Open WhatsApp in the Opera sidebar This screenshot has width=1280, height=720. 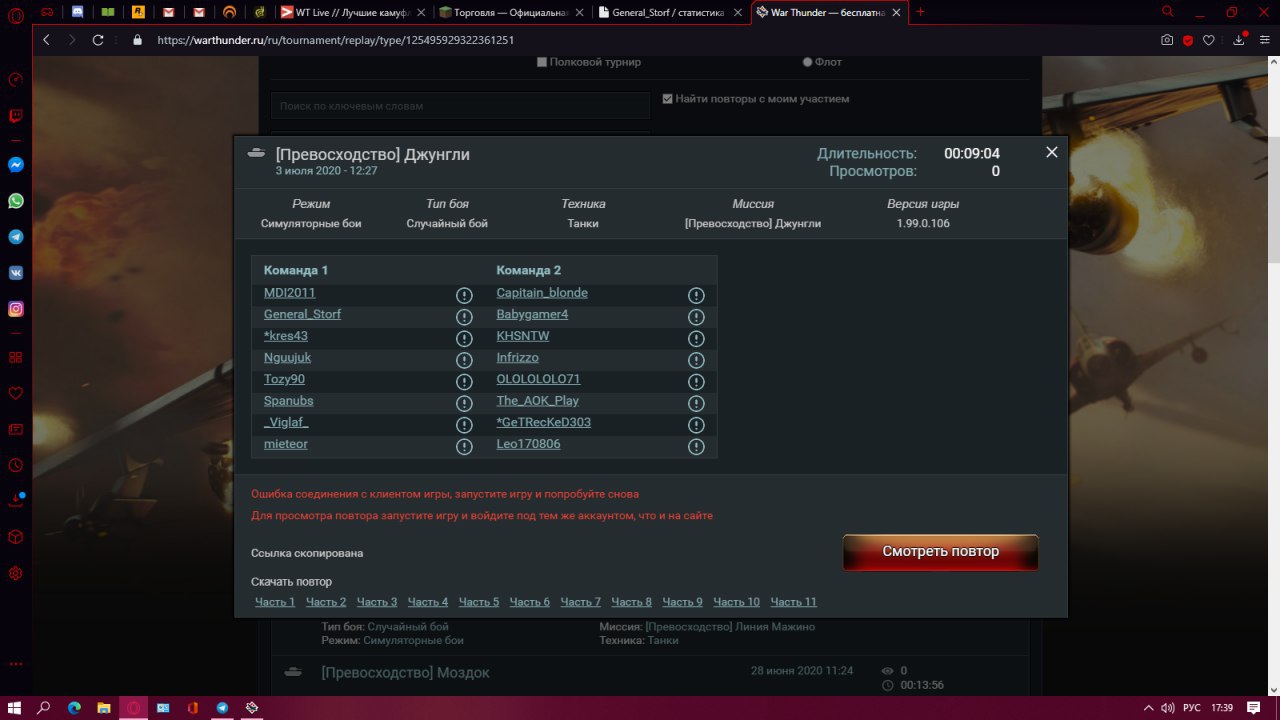tap(16, 201)
